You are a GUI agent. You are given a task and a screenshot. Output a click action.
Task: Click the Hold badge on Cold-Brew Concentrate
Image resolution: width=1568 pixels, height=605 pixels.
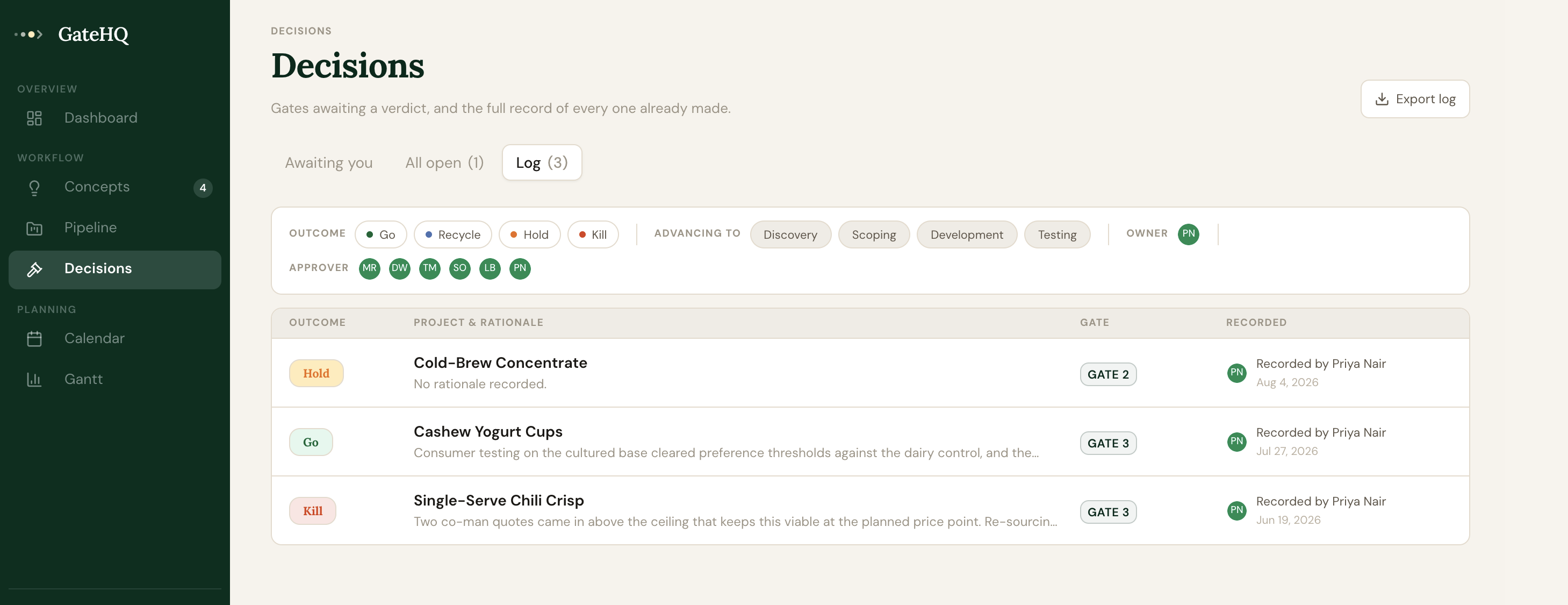[316, 373]
